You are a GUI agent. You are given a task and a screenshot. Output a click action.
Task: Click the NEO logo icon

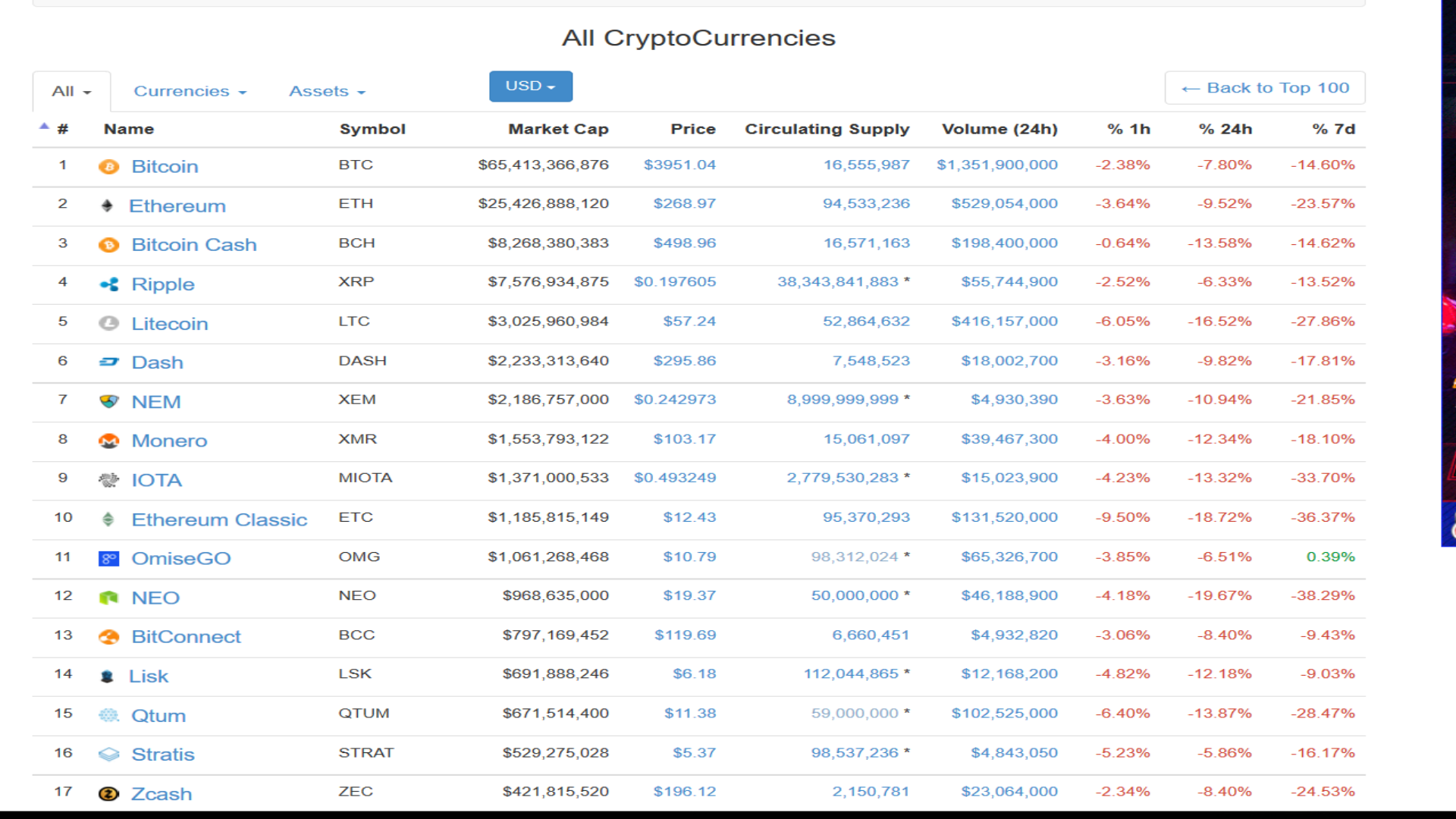pyautogui.click(x=108, y=598)
